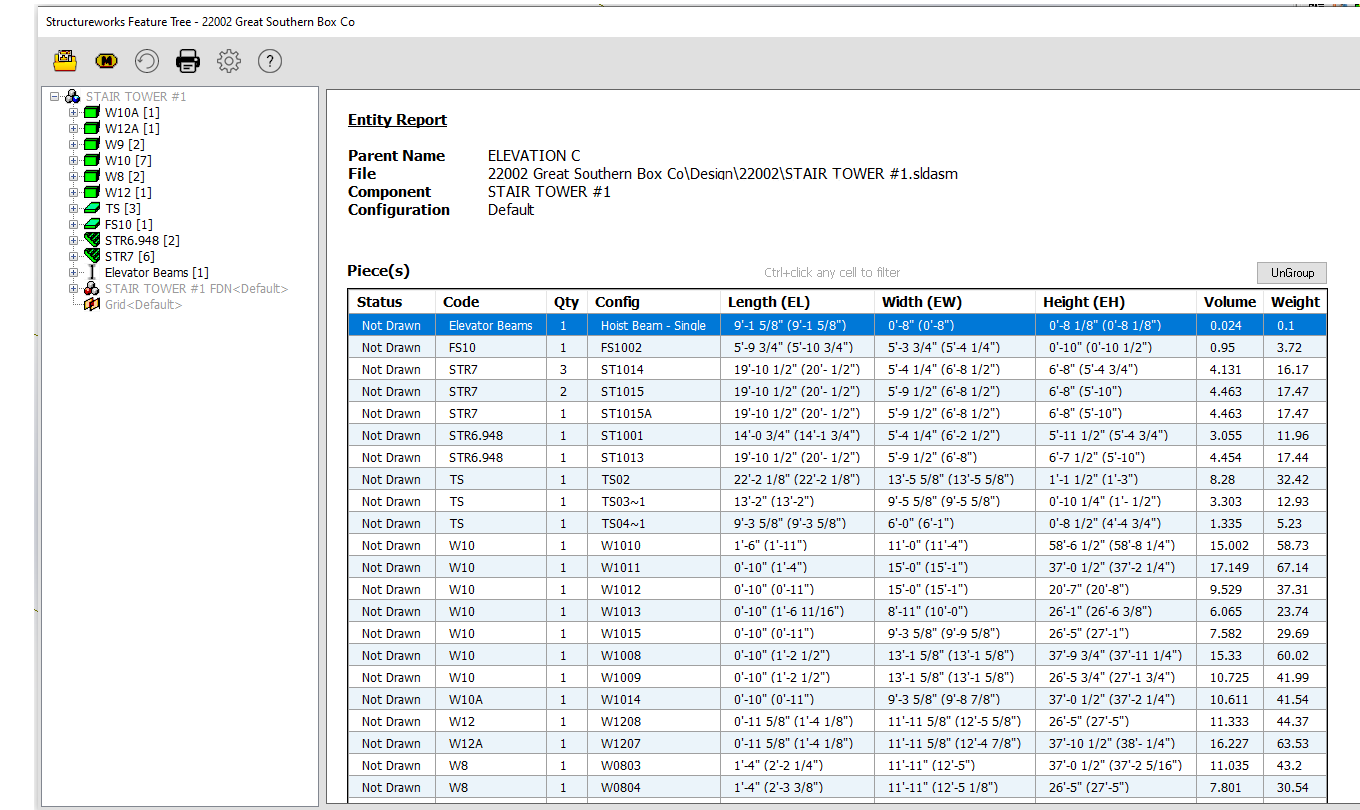Select the FS10 [1] tree item

click(129, 224)
